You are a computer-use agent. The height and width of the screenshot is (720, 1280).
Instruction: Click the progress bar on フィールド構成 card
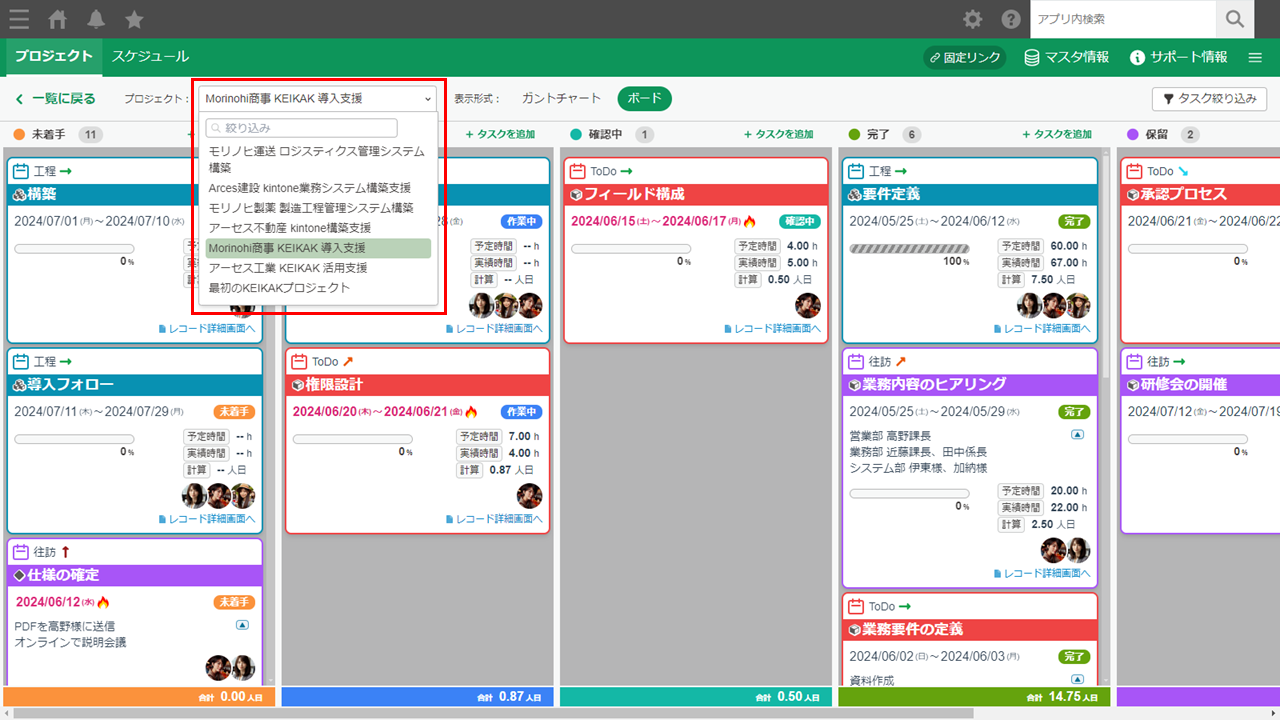pyautogui.click(x=630, y=248)
